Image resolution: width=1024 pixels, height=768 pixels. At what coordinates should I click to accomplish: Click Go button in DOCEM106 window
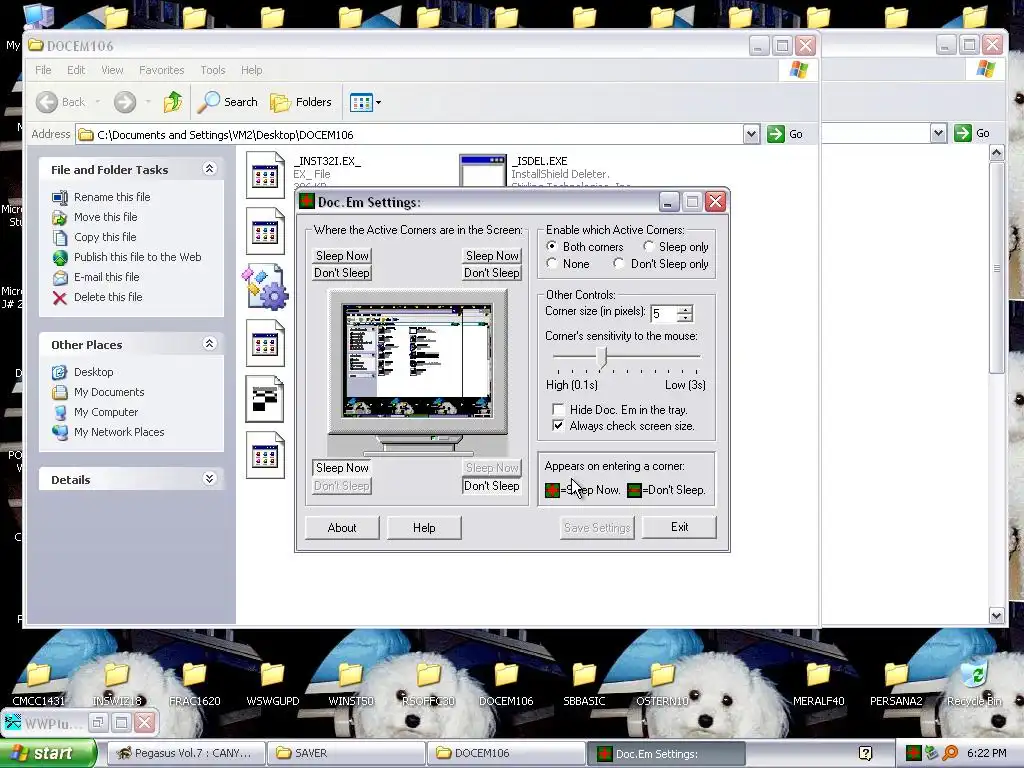coord(785,134)
